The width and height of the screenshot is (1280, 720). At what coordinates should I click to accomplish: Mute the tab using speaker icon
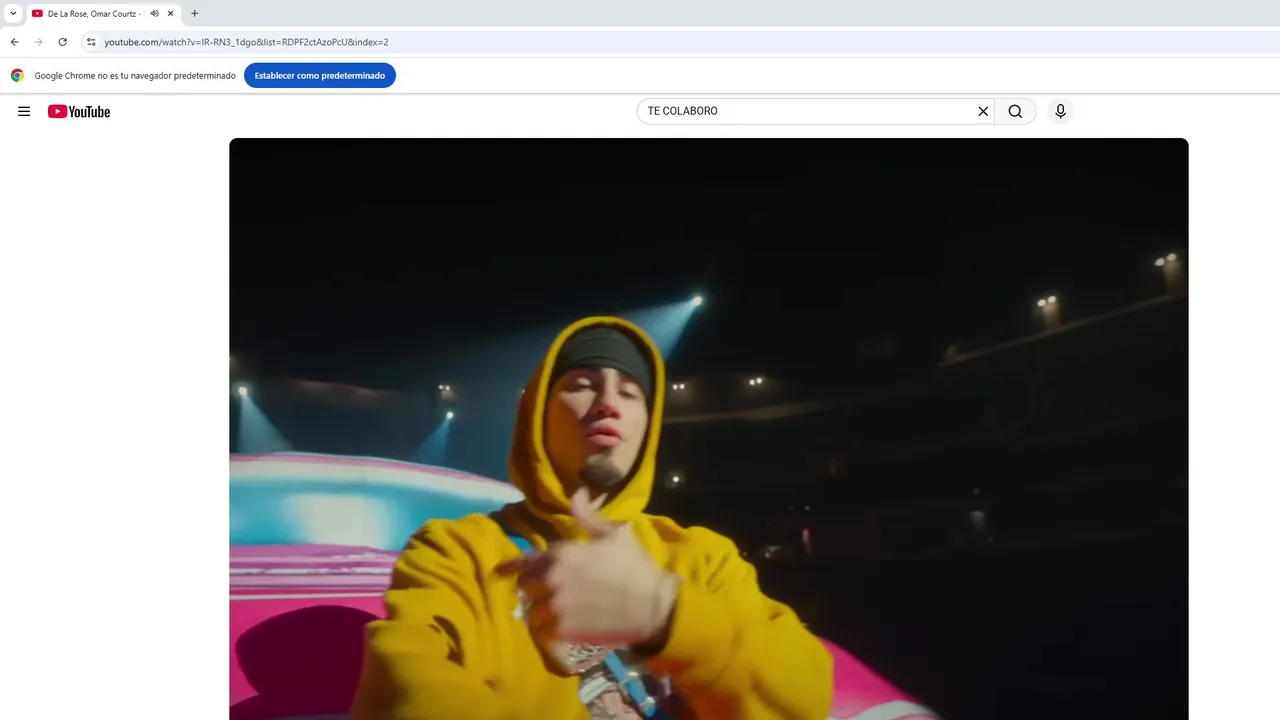(154, 14)
